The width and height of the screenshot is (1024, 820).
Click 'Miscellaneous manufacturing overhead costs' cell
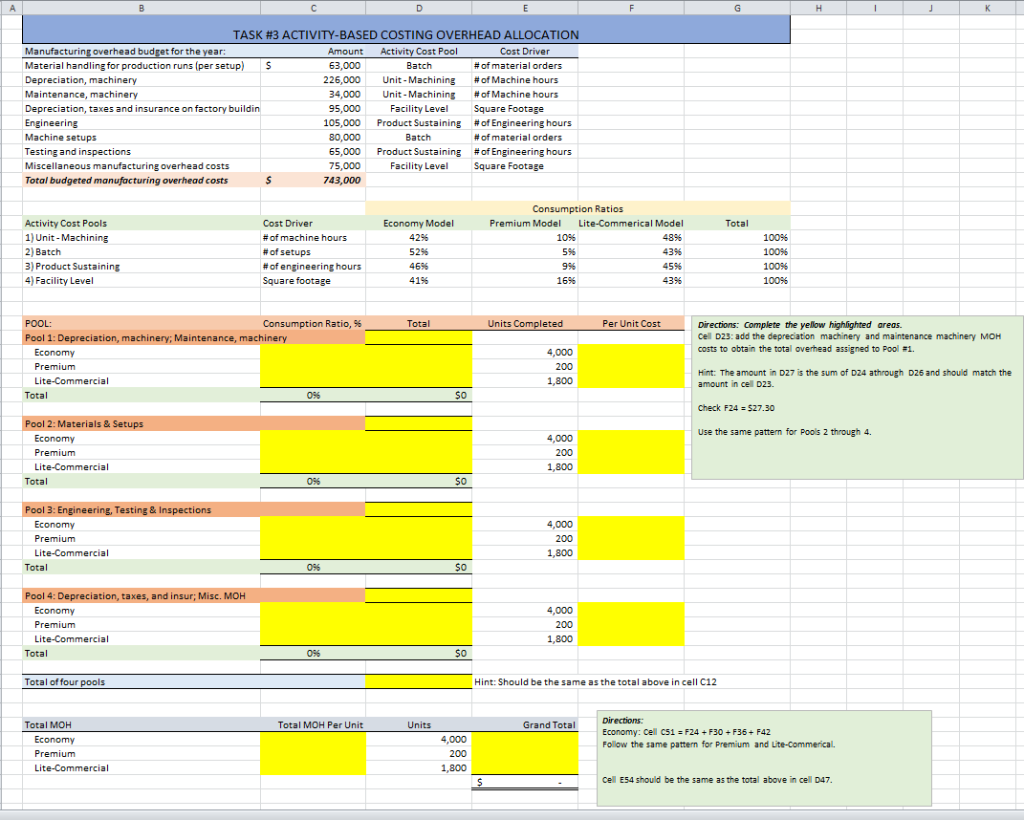141,166
